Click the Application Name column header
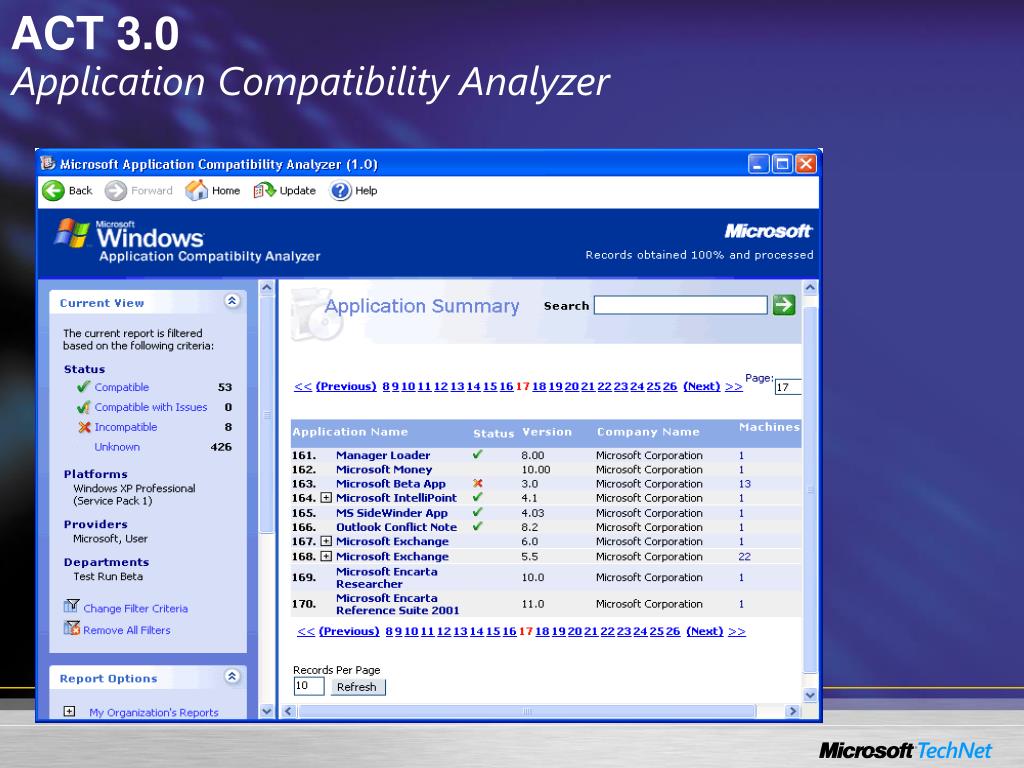 coord(350,432)
